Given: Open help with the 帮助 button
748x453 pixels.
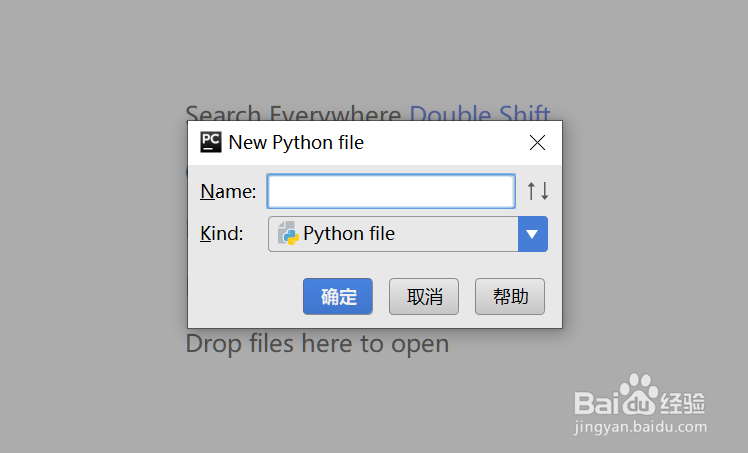Looking at the screenshot, I should point(510,296).
